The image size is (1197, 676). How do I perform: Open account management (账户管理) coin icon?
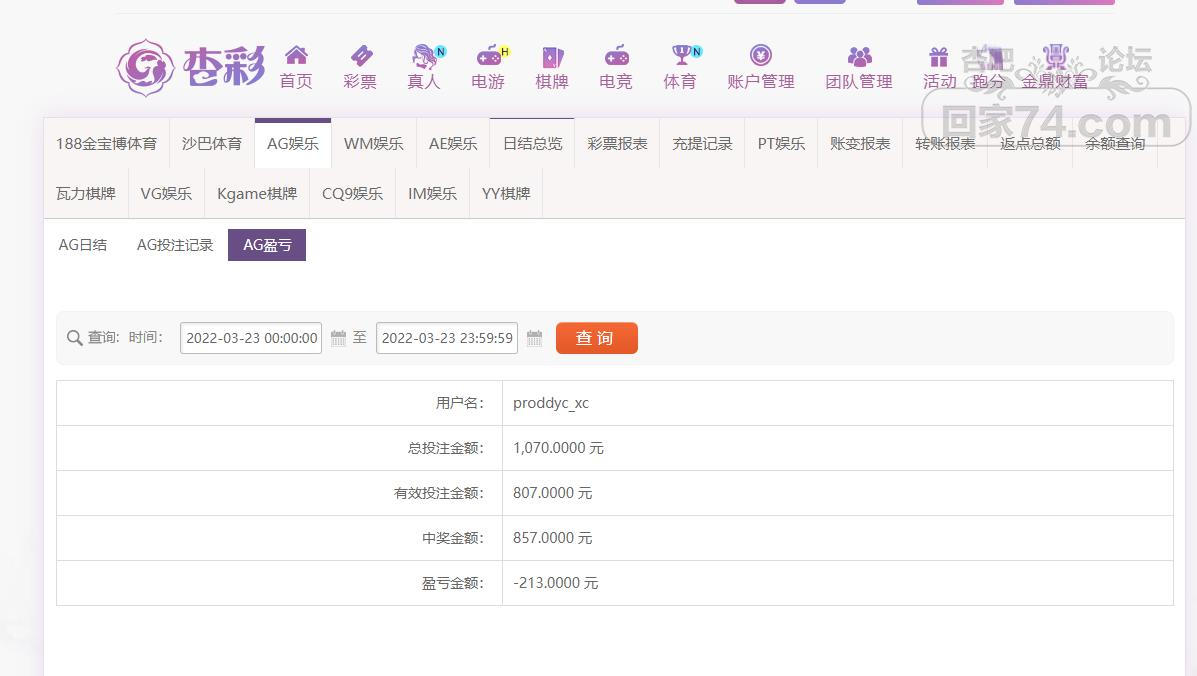click(761, 56)
